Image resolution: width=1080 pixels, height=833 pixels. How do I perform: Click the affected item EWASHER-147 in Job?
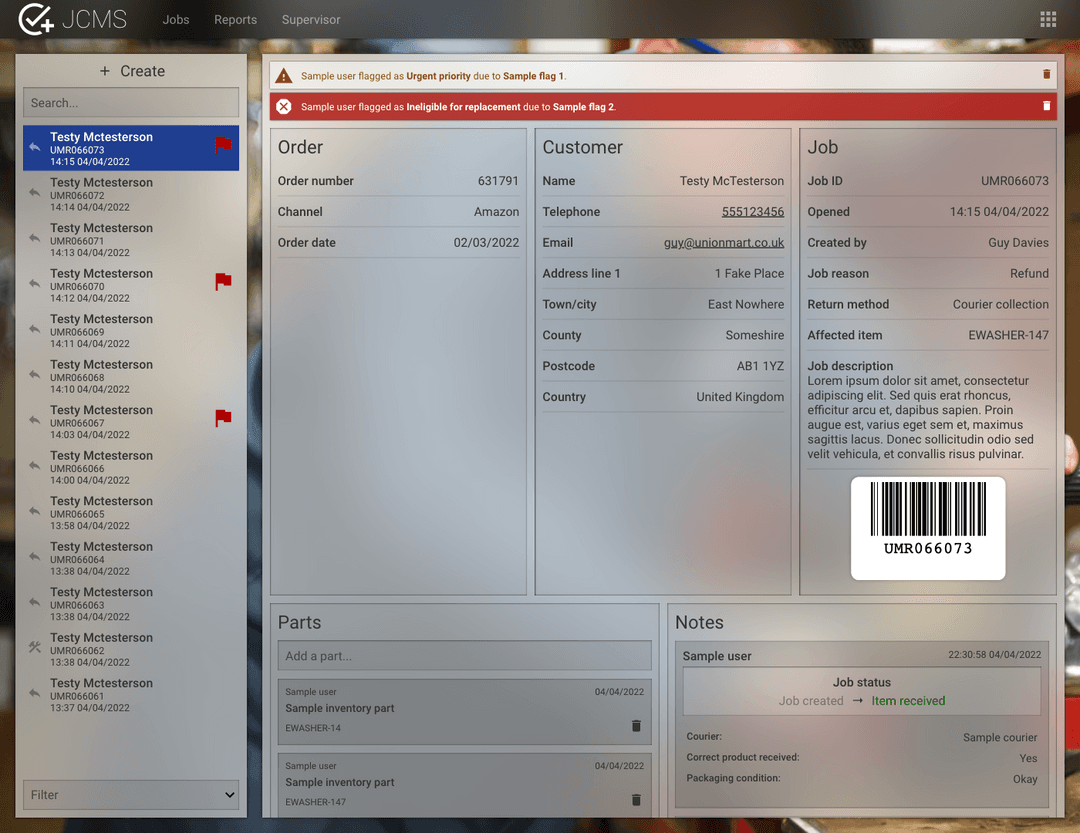[x=1008, y=335]
